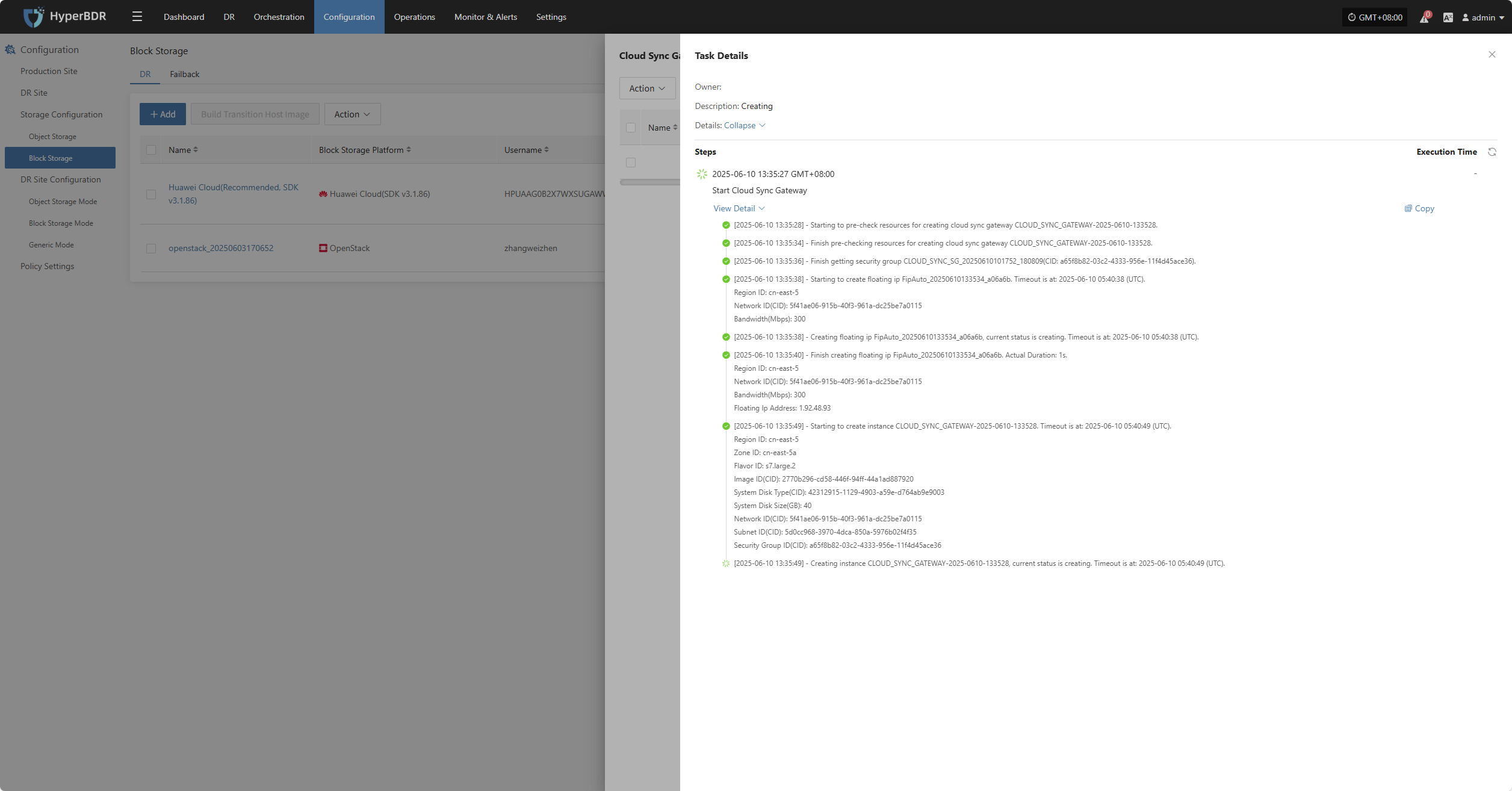1512x791 pixels.
Task: Check the first gateway row checkbox
Action: point(631,163)
